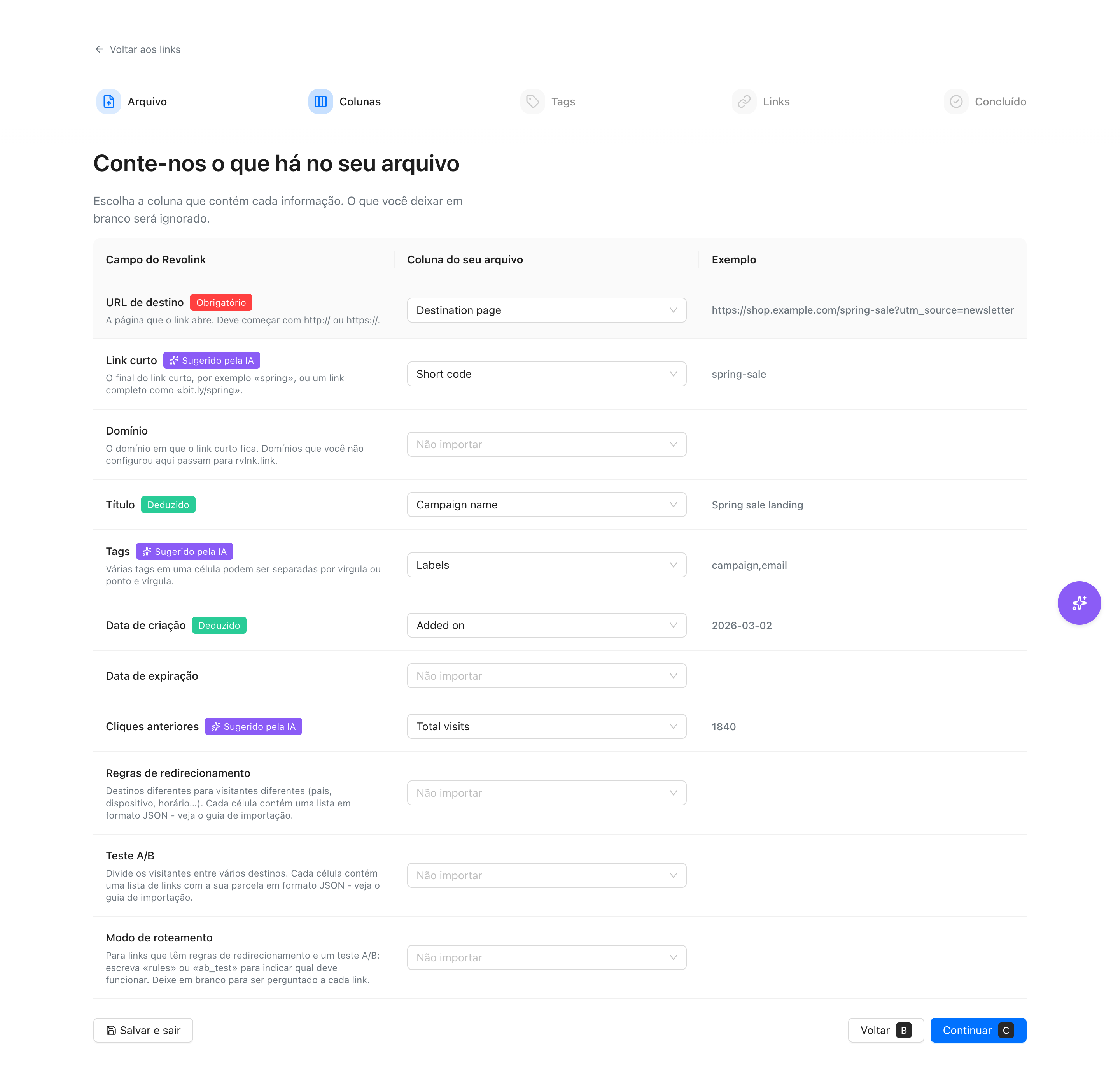Select the Tags step label
The image size is (1120, 1080).
tap(563, 102)
